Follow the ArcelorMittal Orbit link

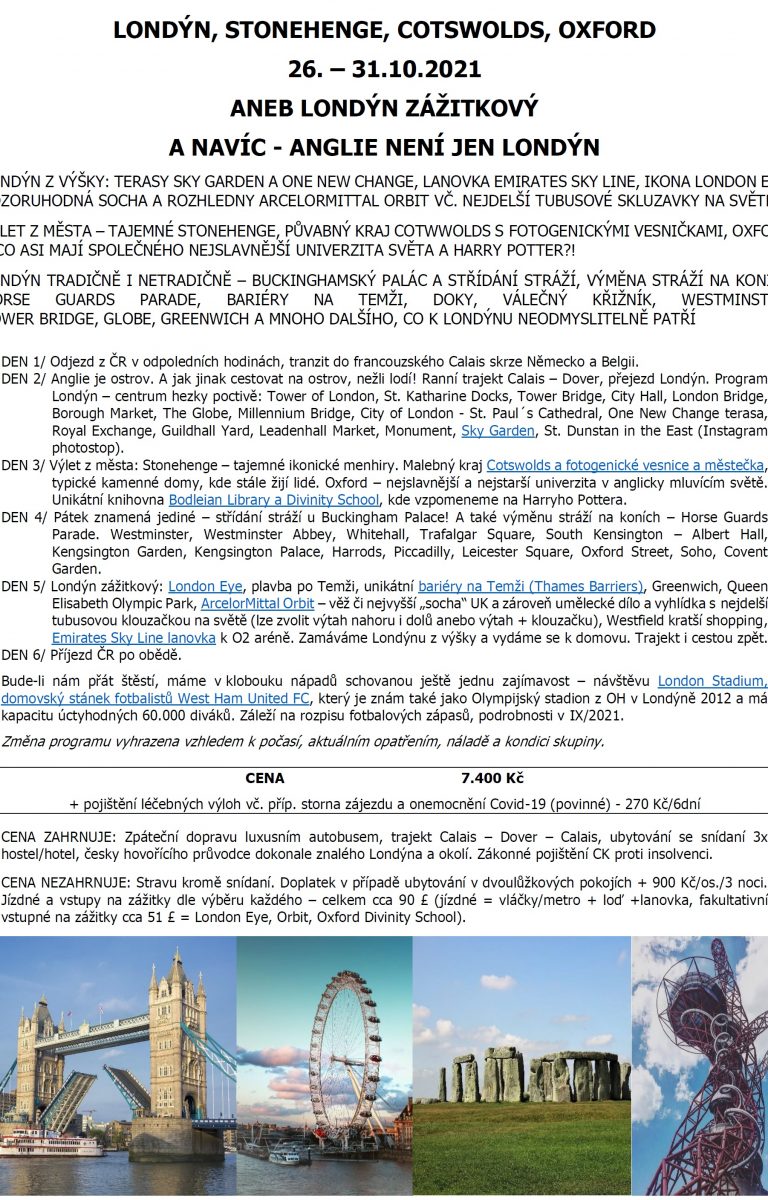coord(257,604)
